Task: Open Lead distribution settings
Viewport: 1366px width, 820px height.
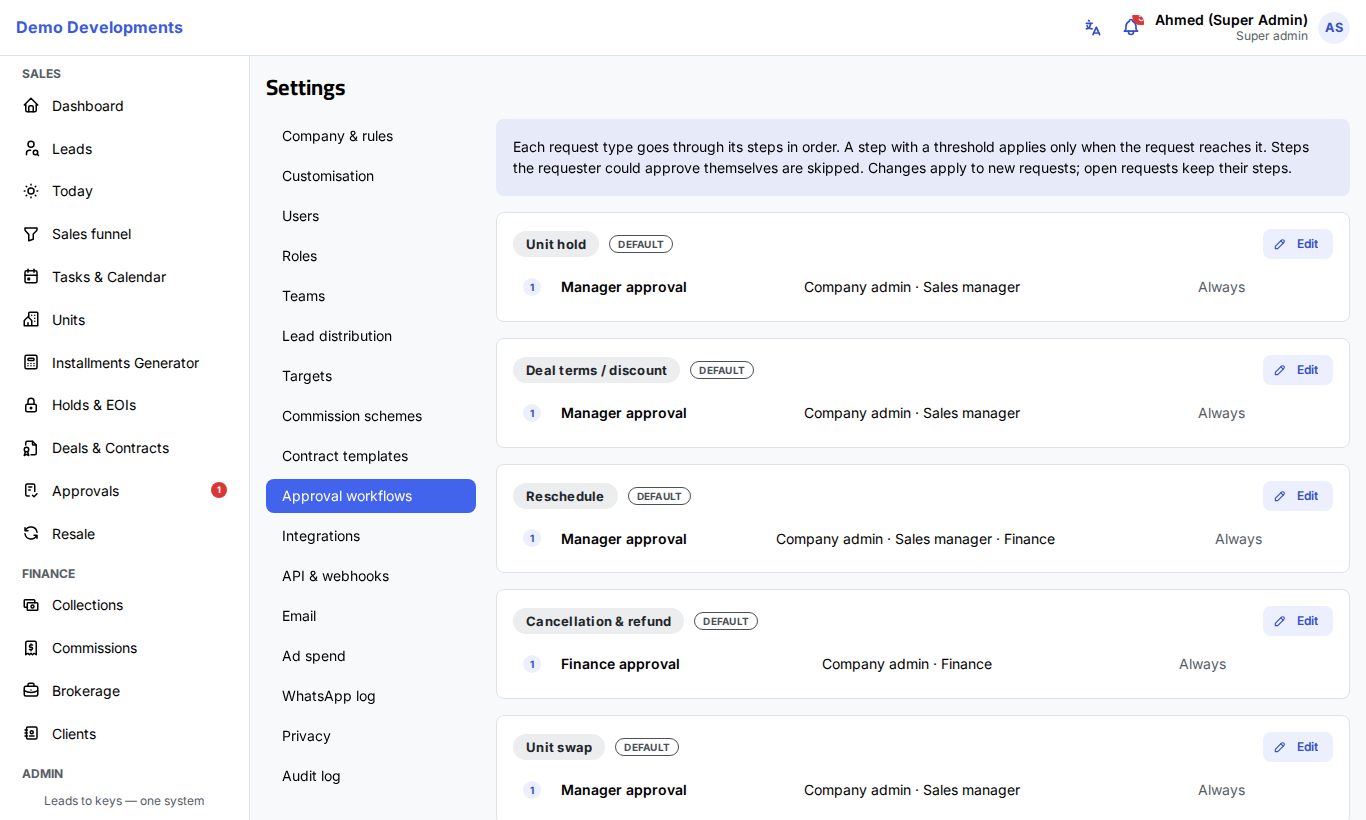Action: tap(371, 336)
